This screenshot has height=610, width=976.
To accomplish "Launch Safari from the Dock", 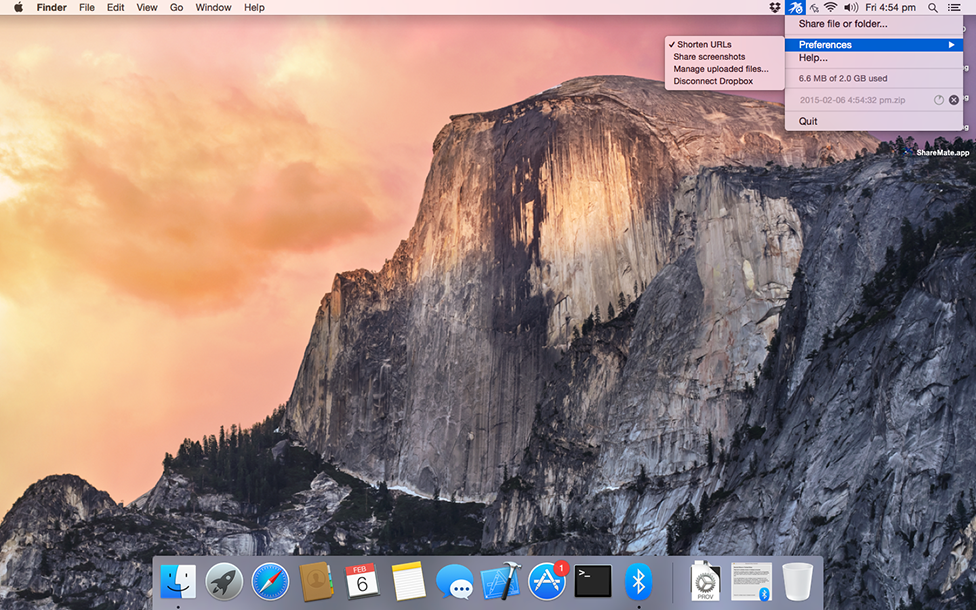I will tap(270, 581).
